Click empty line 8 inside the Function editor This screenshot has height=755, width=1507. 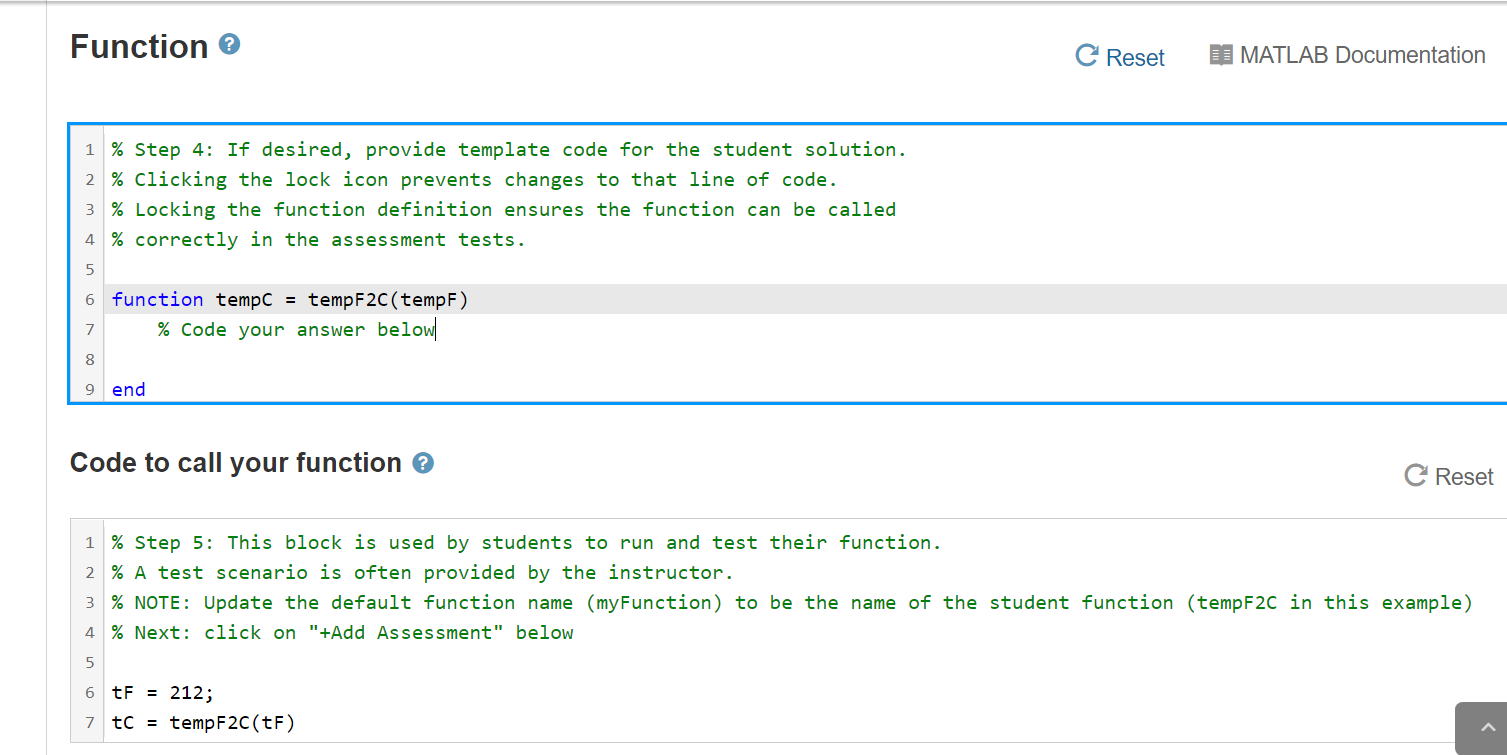point(300,359)
